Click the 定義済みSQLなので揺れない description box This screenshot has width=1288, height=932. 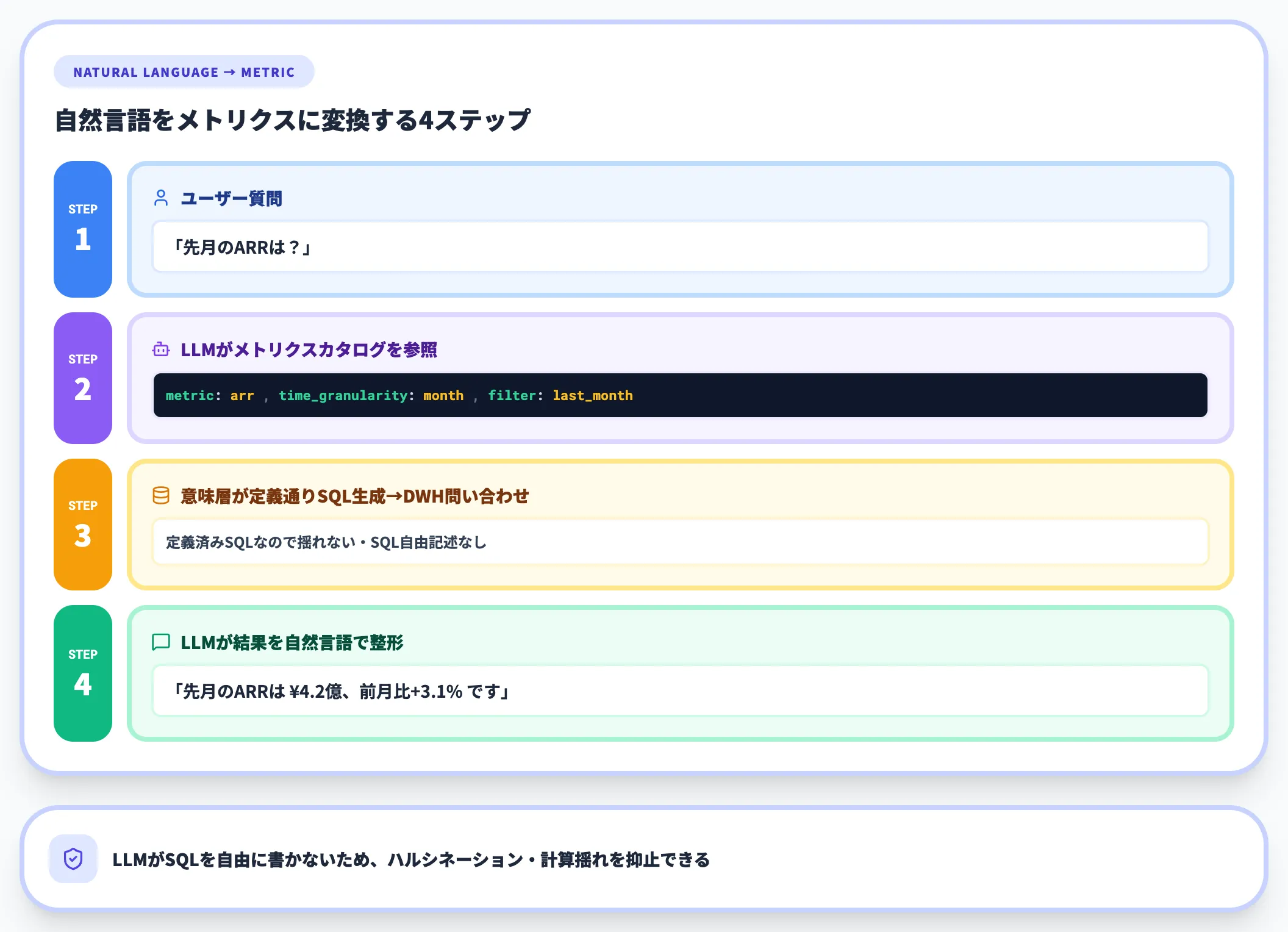(x=680, y=542)
